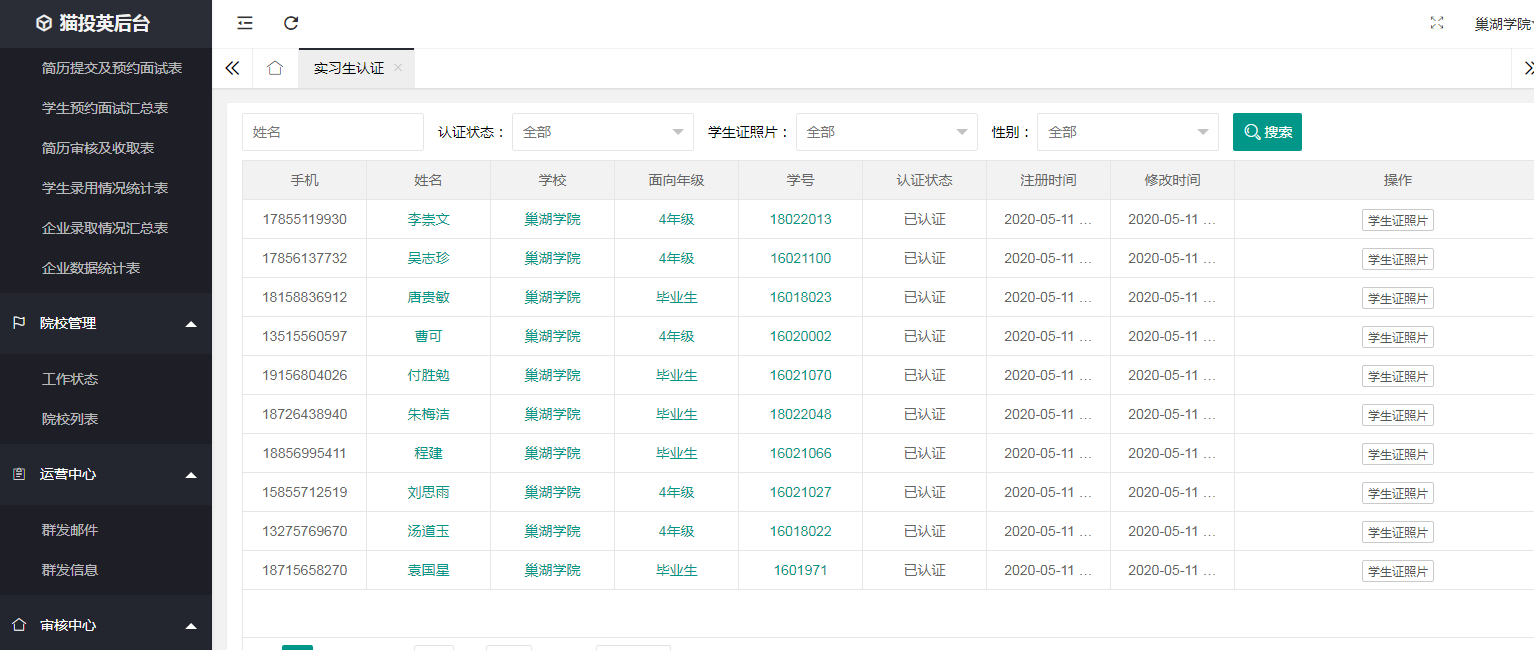The height and width of the screenshot is (650, 1534).
Task: View 学生证照片 for 李崇文
Action: pos(1397,220)
